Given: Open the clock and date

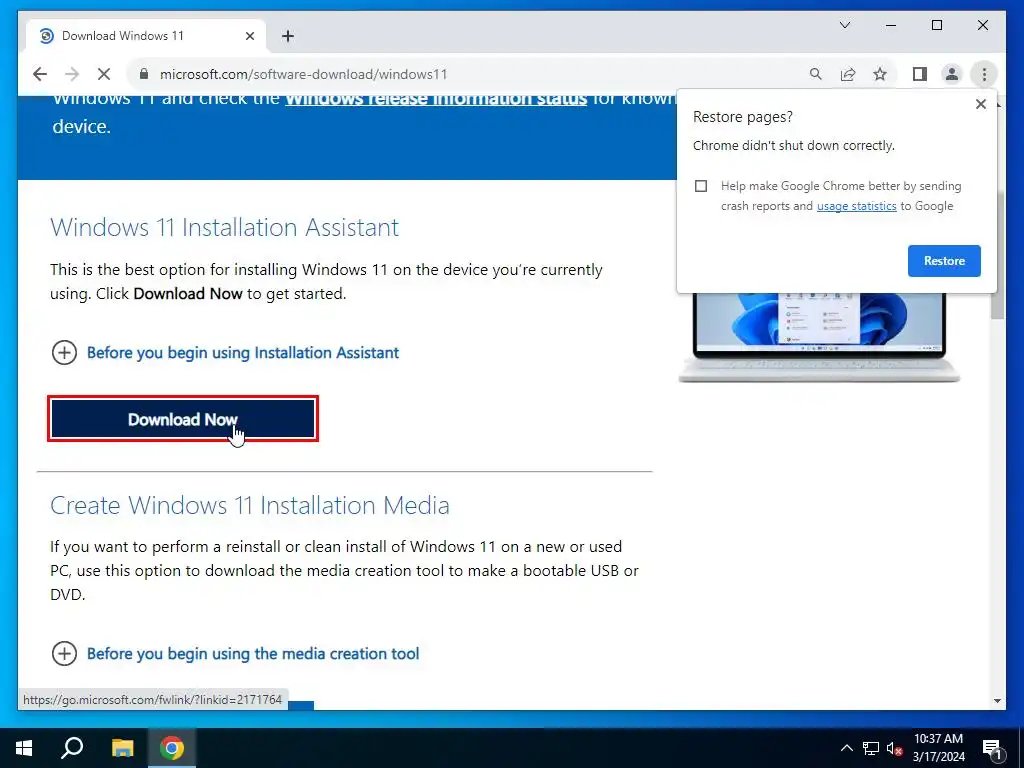Looking at the screenshot, I should click(x=938, y=748).
